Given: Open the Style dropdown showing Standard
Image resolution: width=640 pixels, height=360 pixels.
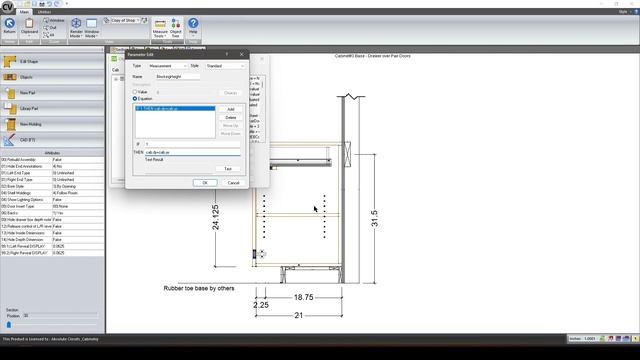Looking at the screenshot, I should (225, 66).
